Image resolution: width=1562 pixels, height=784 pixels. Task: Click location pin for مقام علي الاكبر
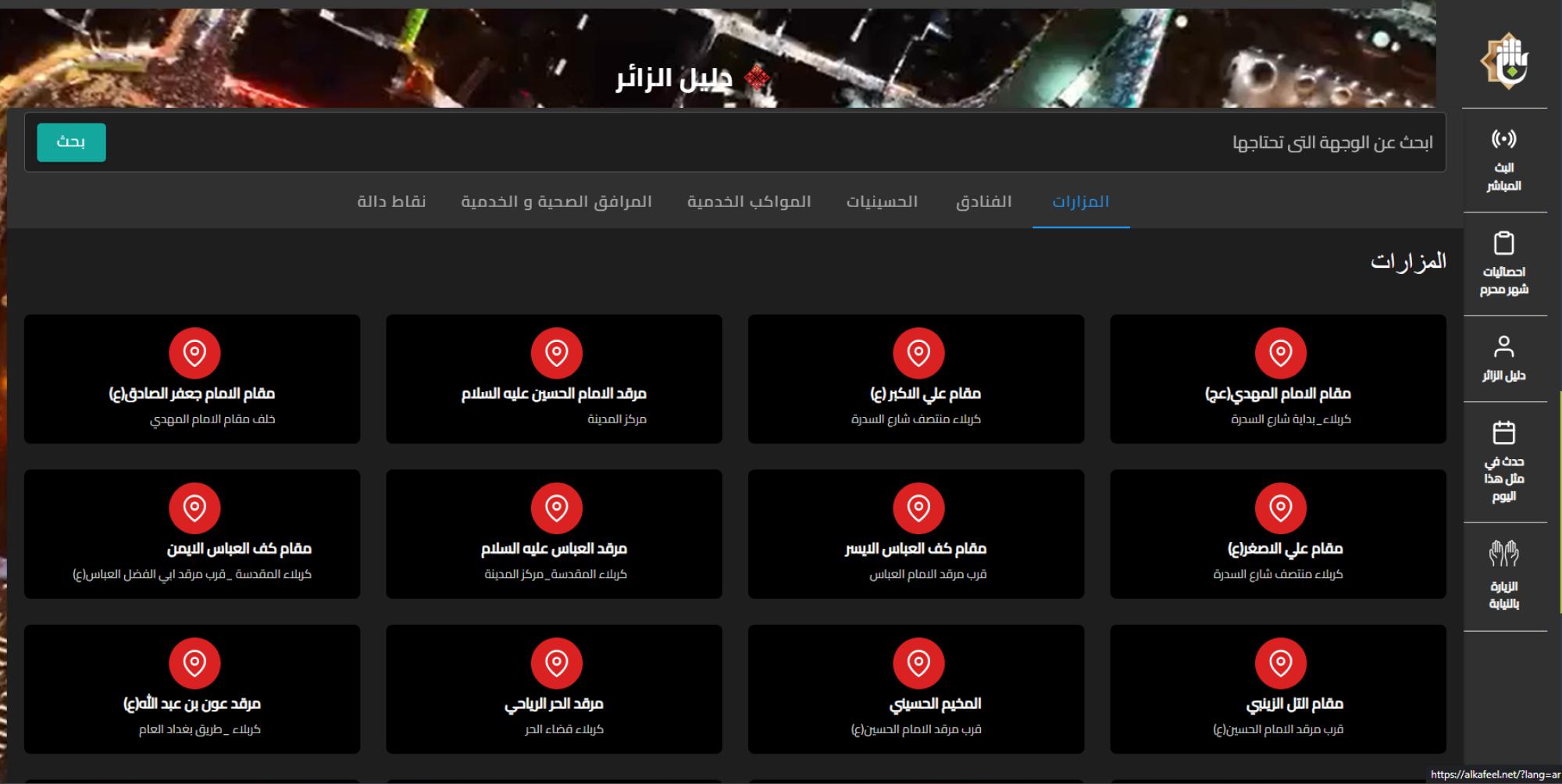click(x=918, y=353)
